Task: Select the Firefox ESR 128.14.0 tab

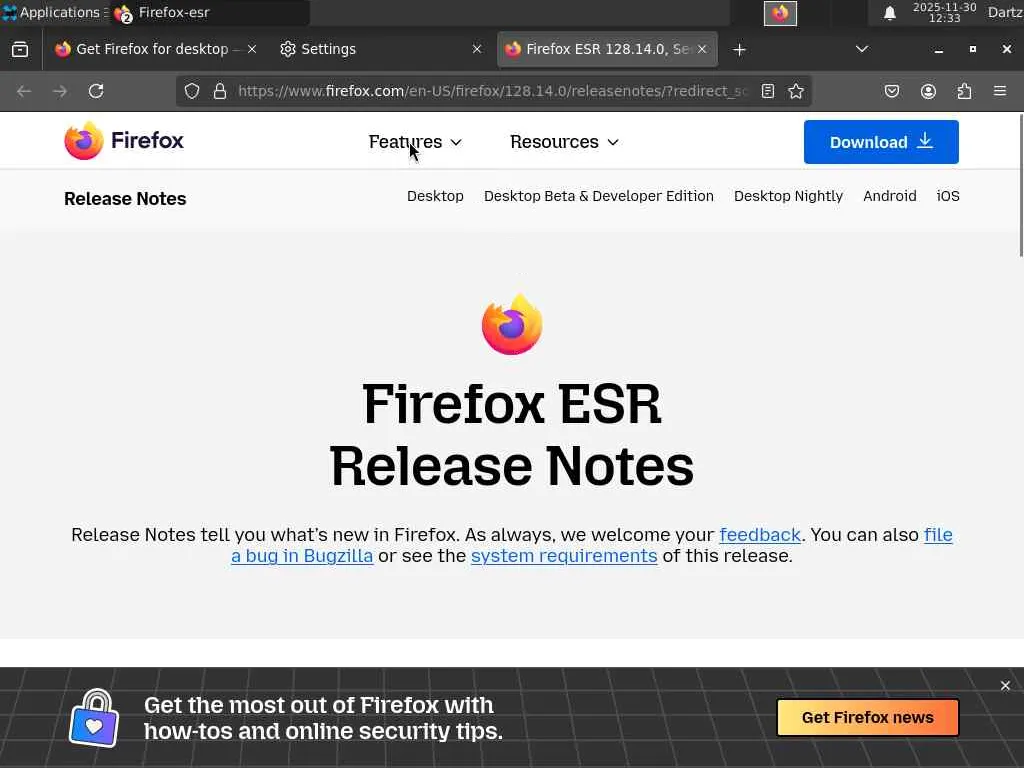Action: coord(607,49)
